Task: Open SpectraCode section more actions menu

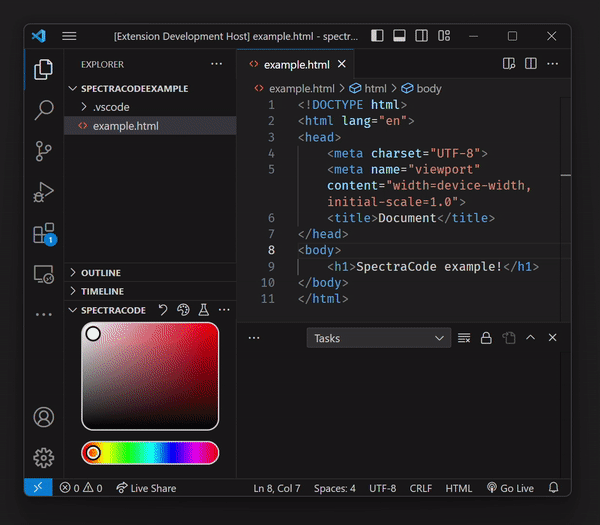Action: [224, 310]
